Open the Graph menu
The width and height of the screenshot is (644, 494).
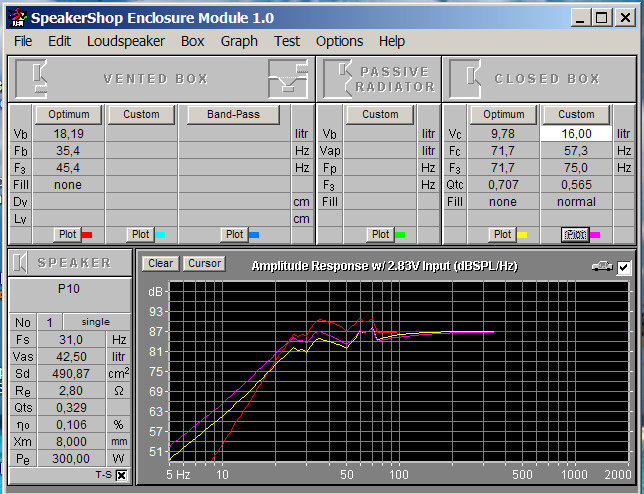[x=239, y=41]
